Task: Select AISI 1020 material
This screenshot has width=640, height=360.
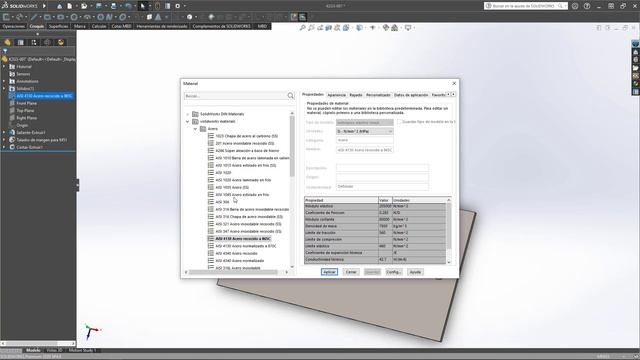Action: (x=223, y=173)
